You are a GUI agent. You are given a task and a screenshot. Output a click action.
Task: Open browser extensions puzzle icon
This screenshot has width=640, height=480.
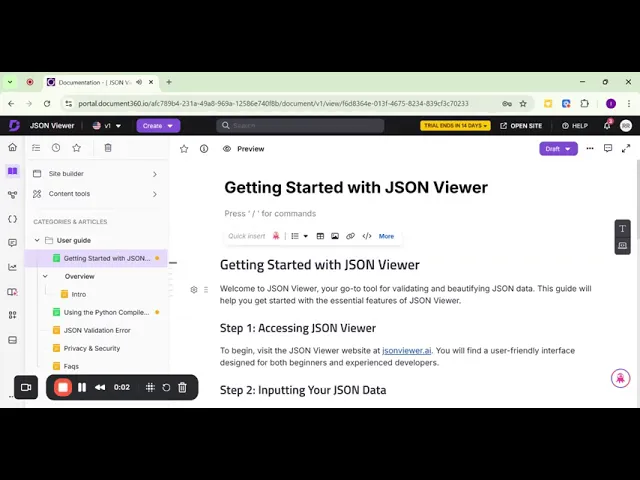(x=584, y=104)
